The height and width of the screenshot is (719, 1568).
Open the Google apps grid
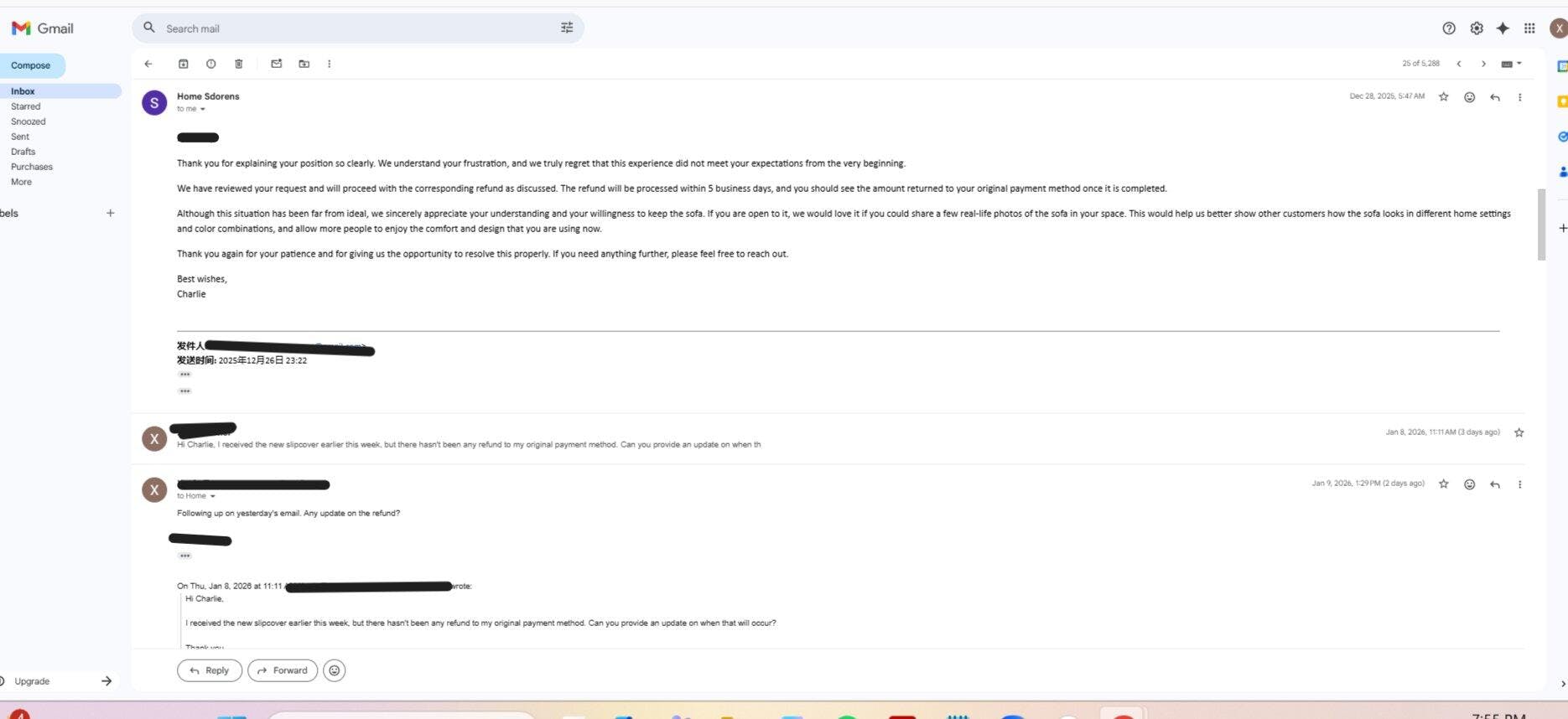[1529, 28]
